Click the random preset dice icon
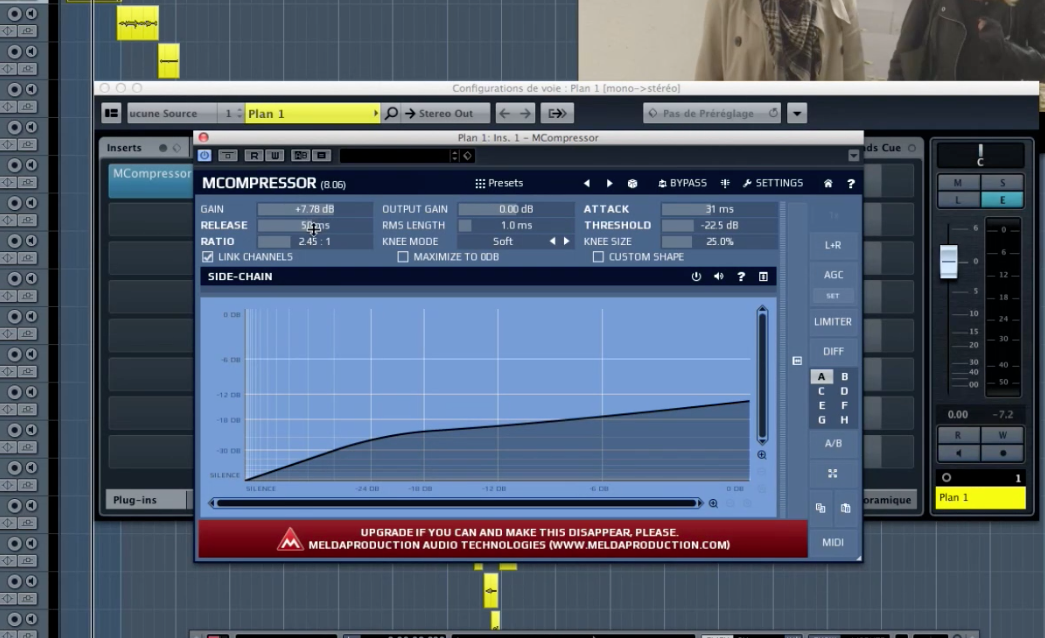Viewport: 1045px width, 638px height. click(632, 183)
